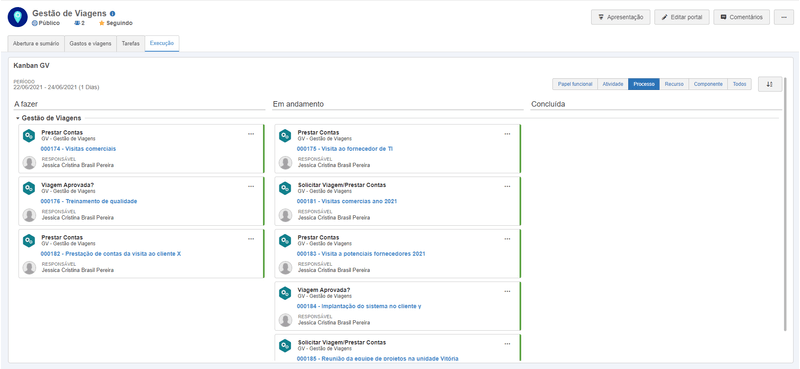Group kanban by Papel funcional
This screenshot has height=369, width=800.
pos(575,84)
